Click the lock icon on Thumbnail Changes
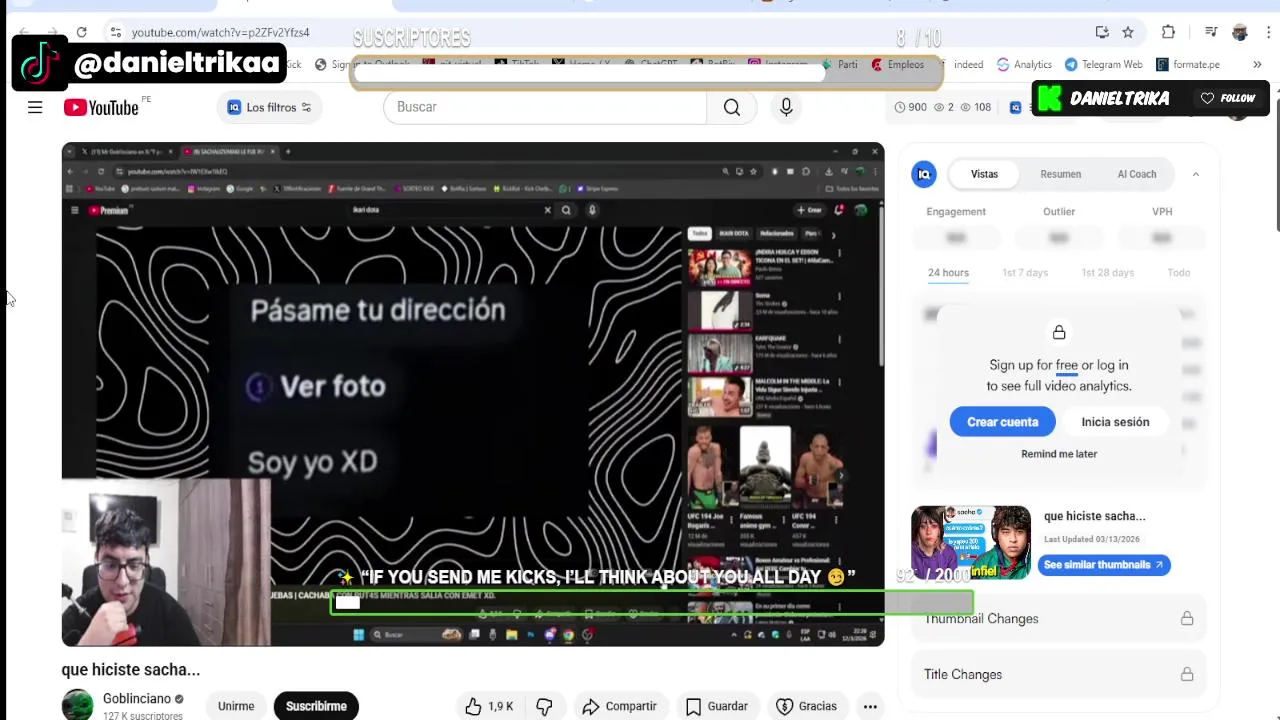 [1187, 619]
